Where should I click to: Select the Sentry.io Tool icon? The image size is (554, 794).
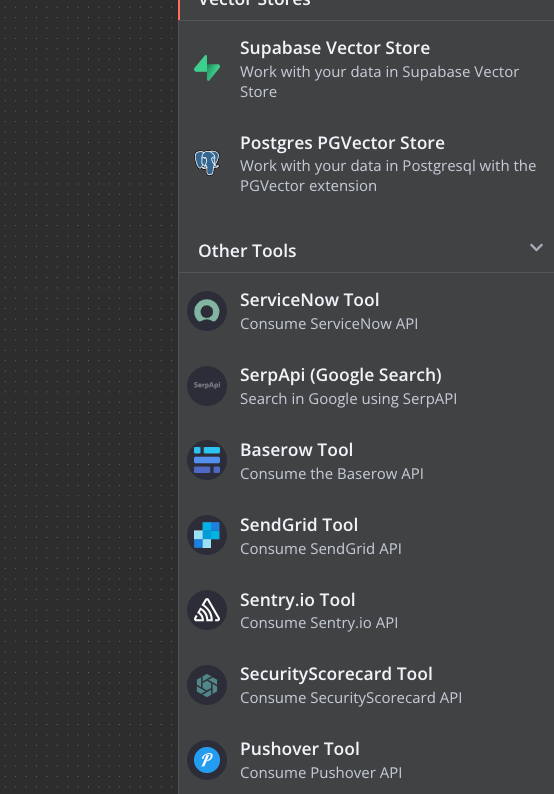pyautogui.click(x=207, y=610)
